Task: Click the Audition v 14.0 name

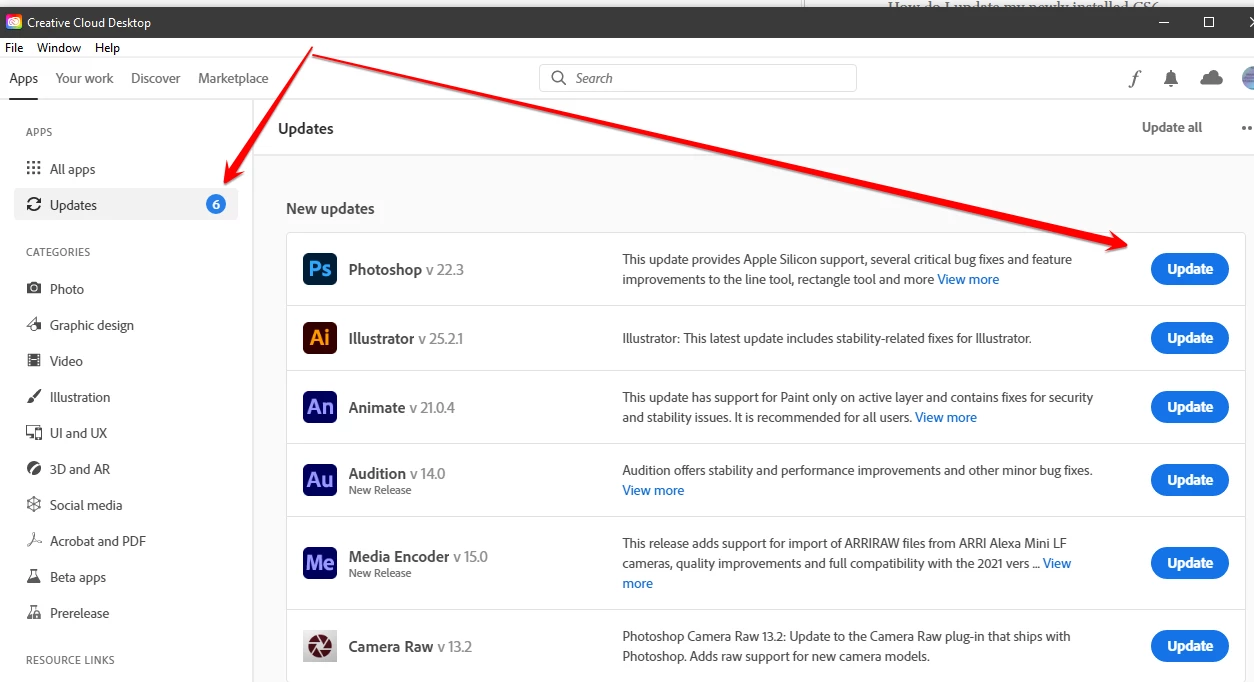Action: pyautogui.click(x=397, y=474)
